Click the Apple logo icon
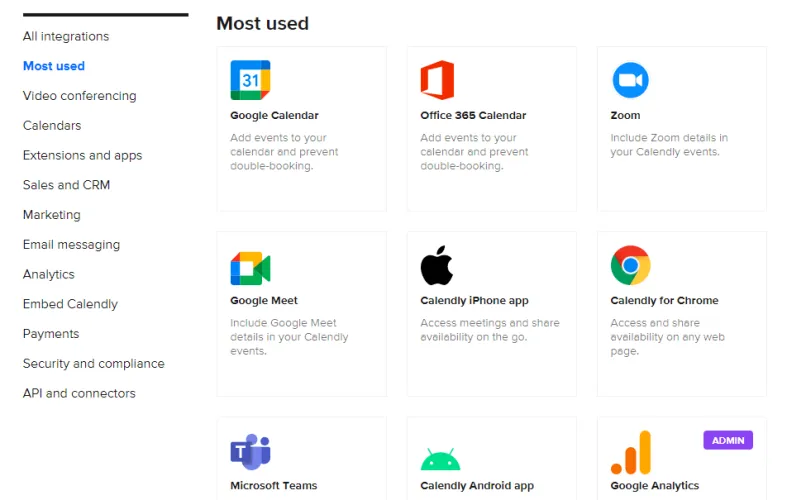Screen dimensions: 787x500 pyautogui.click(x=437, y=266)
